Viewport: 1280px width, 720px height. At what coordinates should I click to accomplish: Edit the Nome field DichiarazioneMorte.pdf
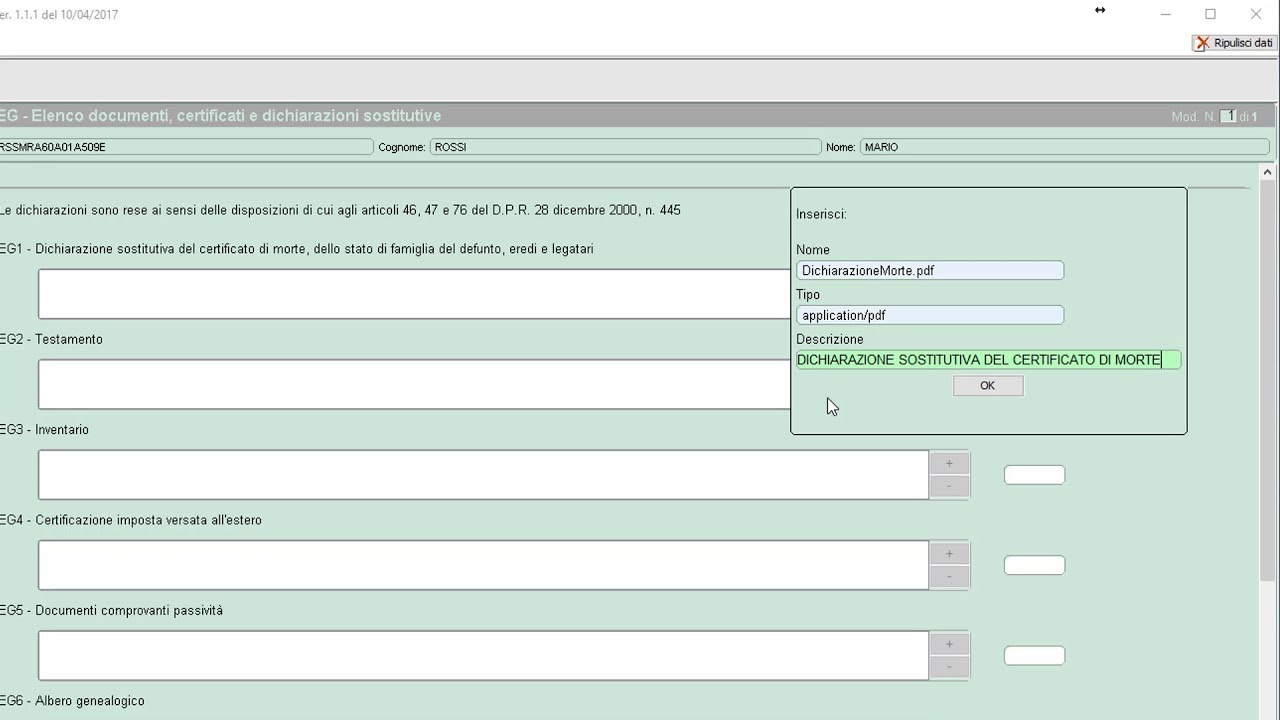[x=930, y=270]
